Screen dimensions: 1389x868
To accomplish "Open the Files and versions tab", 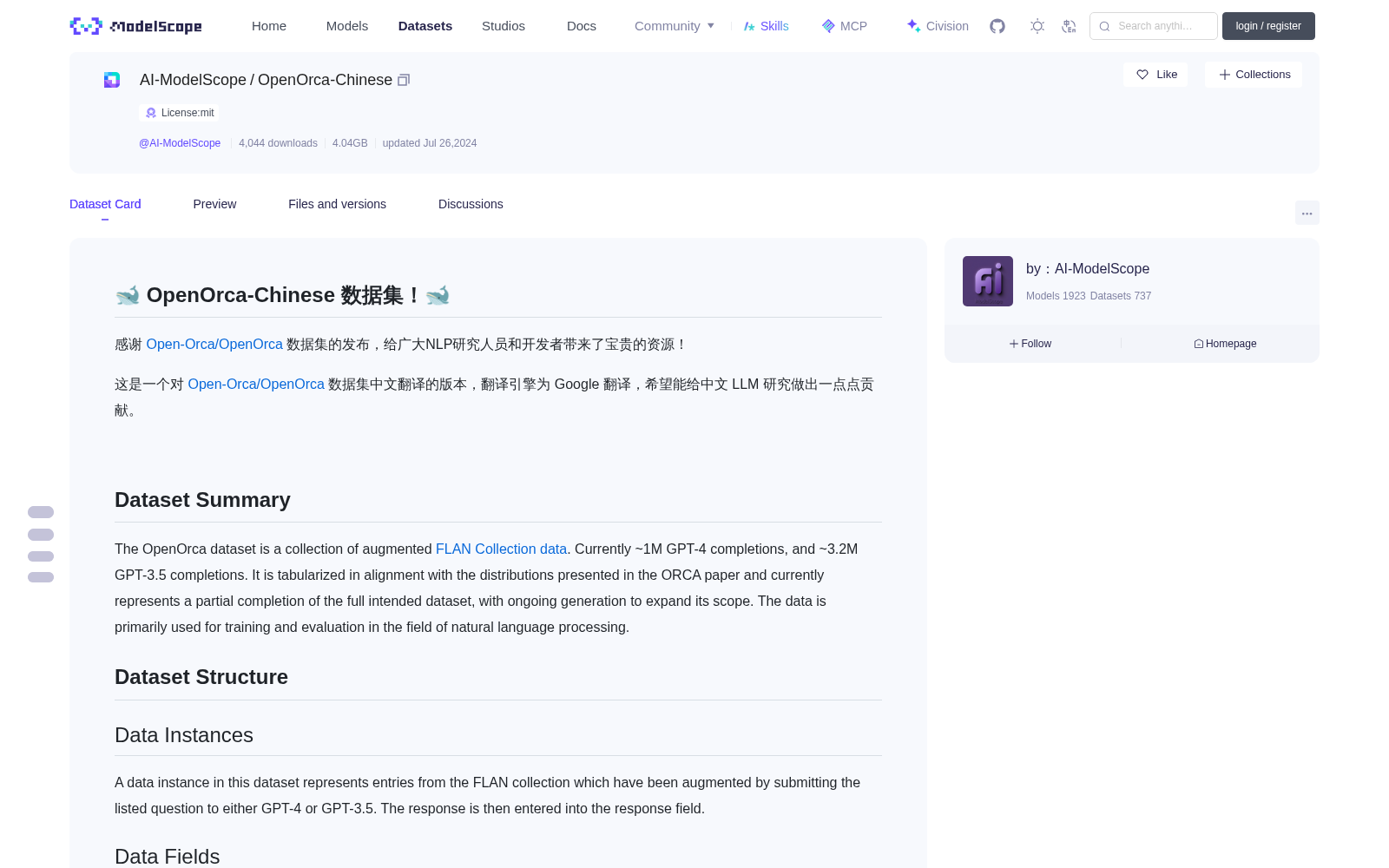I will pyautogui.click(x=337, y=204).
